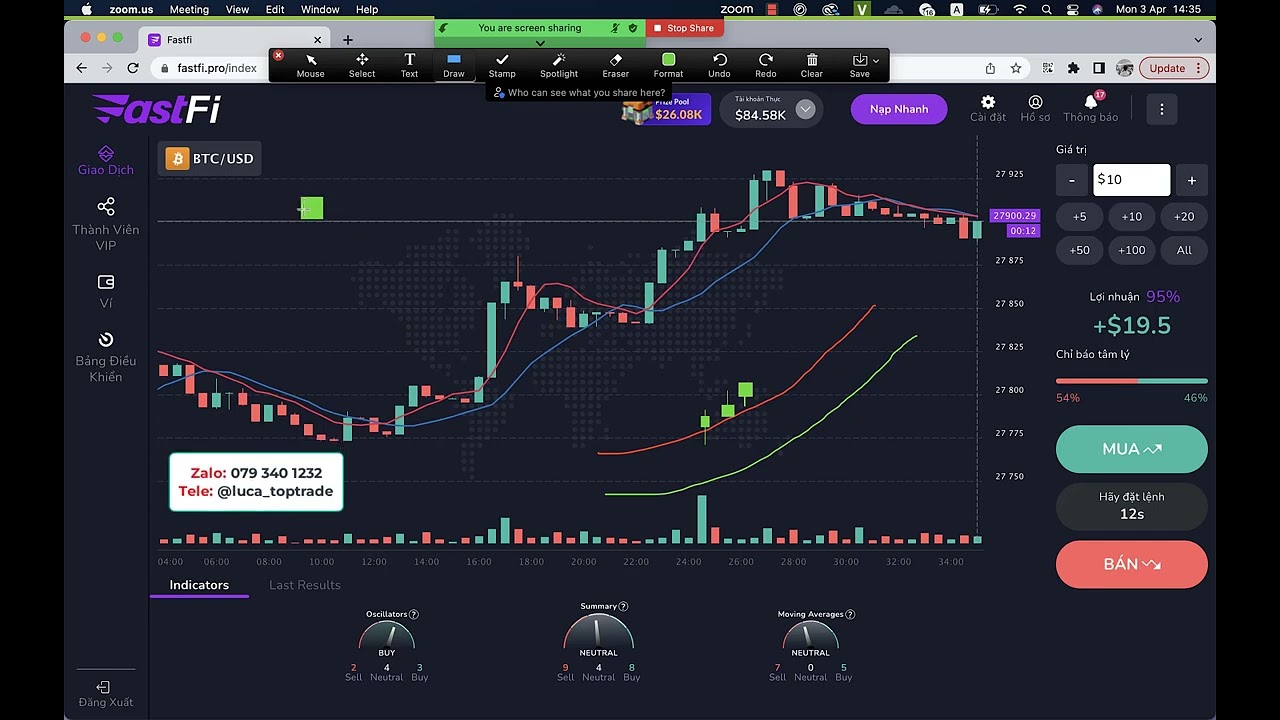
Task: Open the Format color options
Action: tap(668, 66)
